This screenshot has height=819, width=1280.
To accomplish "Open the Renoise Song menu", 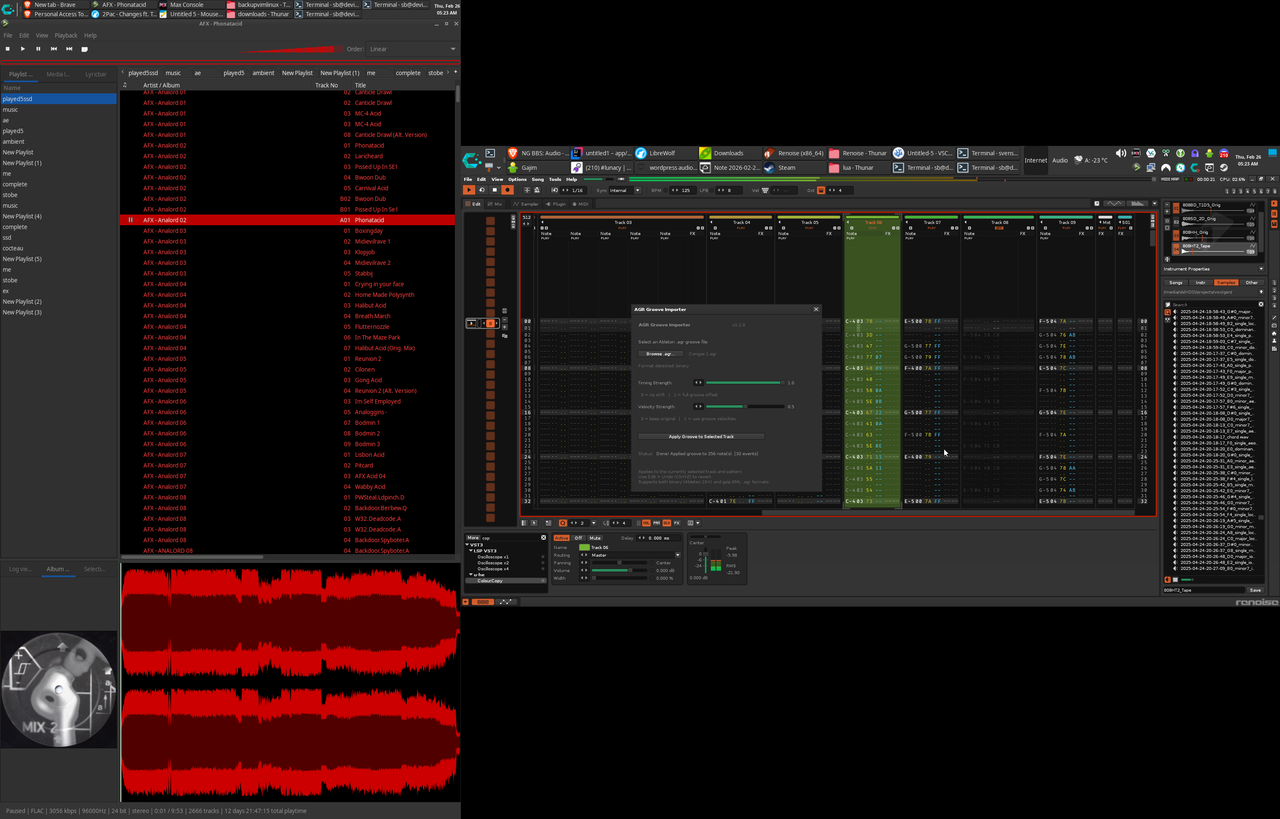I will click(538, 179).
